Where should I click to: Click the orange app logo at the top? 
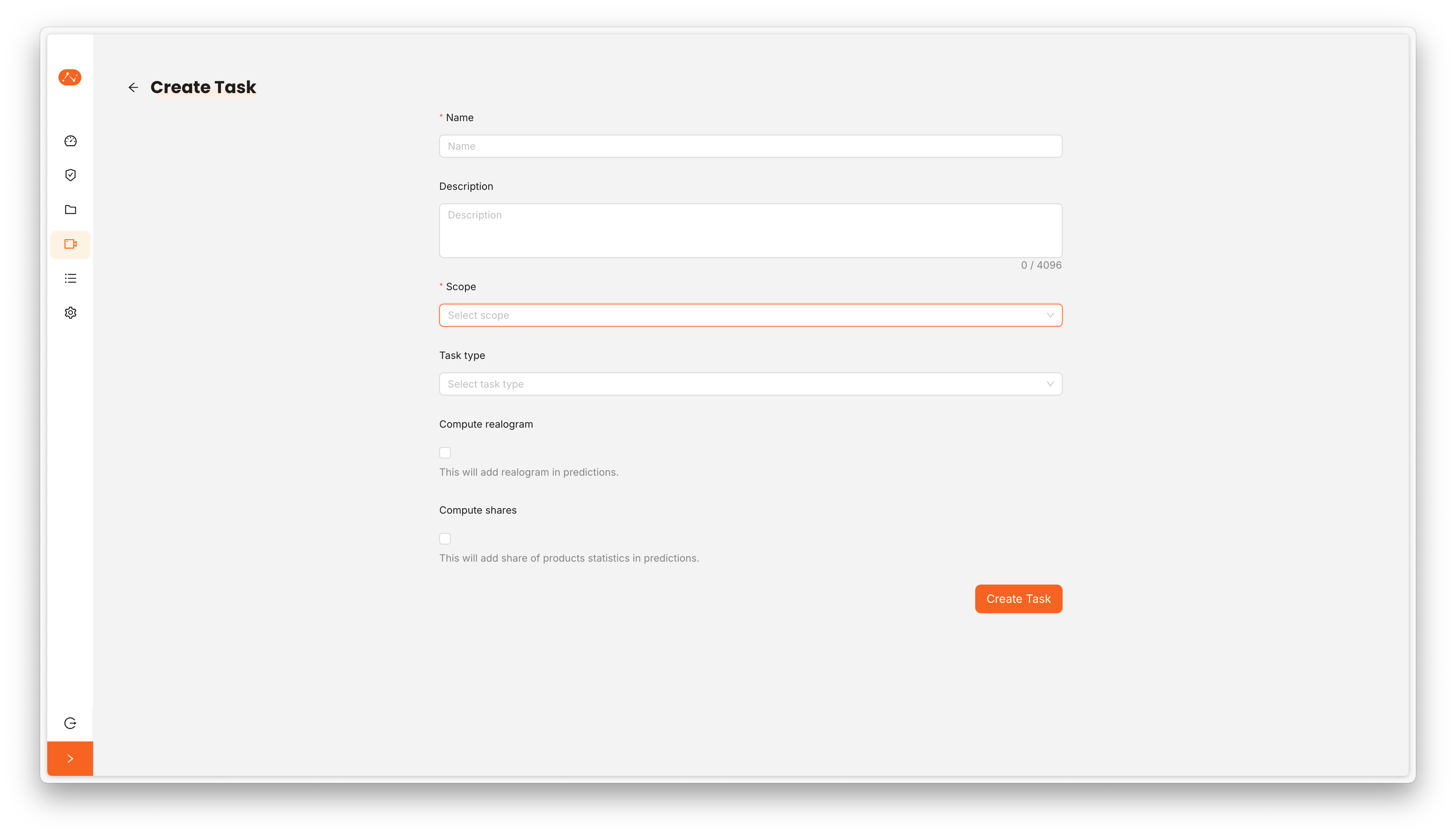tap(70, 77)
